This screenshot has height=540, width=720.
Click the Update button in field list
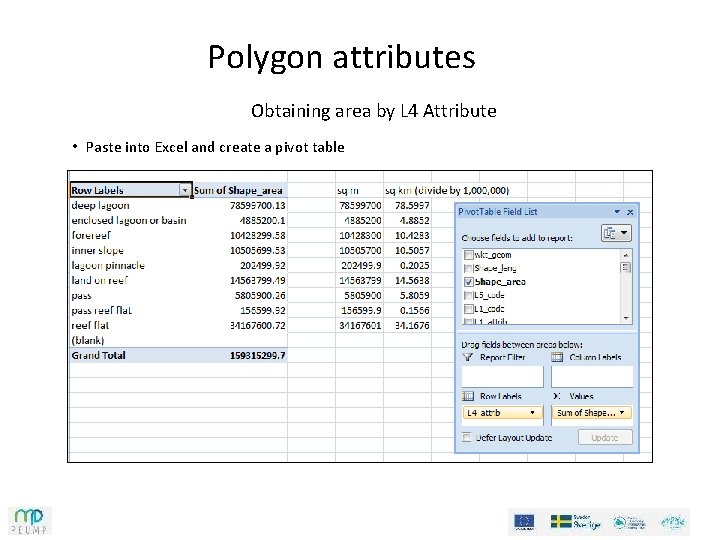click(605, 437)
